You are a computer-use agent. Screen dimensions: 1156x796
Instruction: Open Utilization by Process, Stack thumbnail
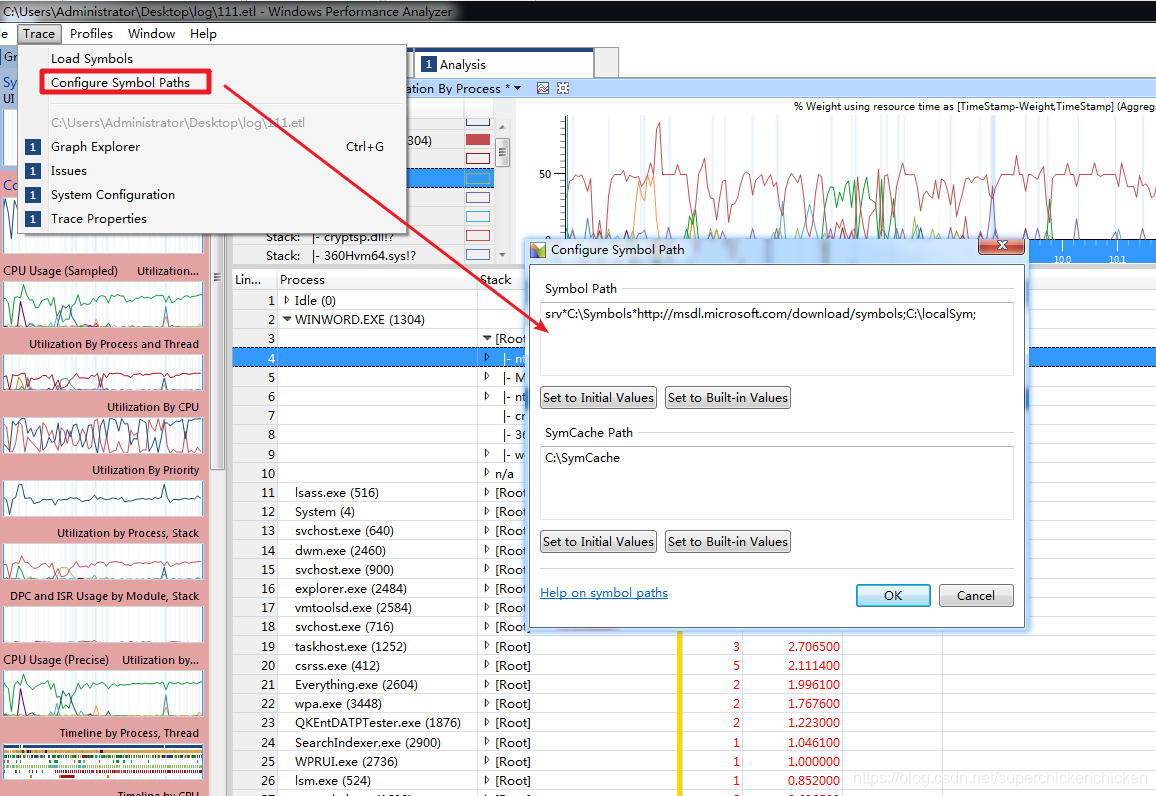[103, 561]
